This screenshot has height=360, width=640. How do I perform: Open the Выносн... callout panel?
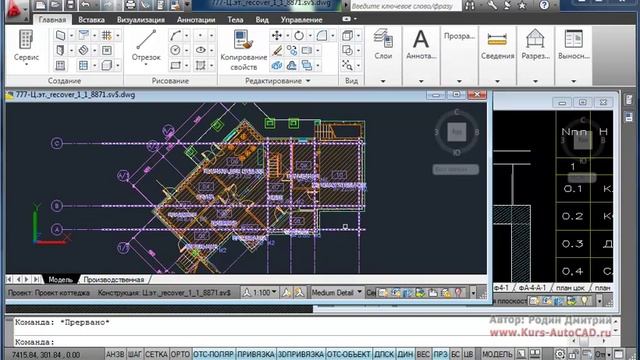pyautogui.click(x=573, y=44)
